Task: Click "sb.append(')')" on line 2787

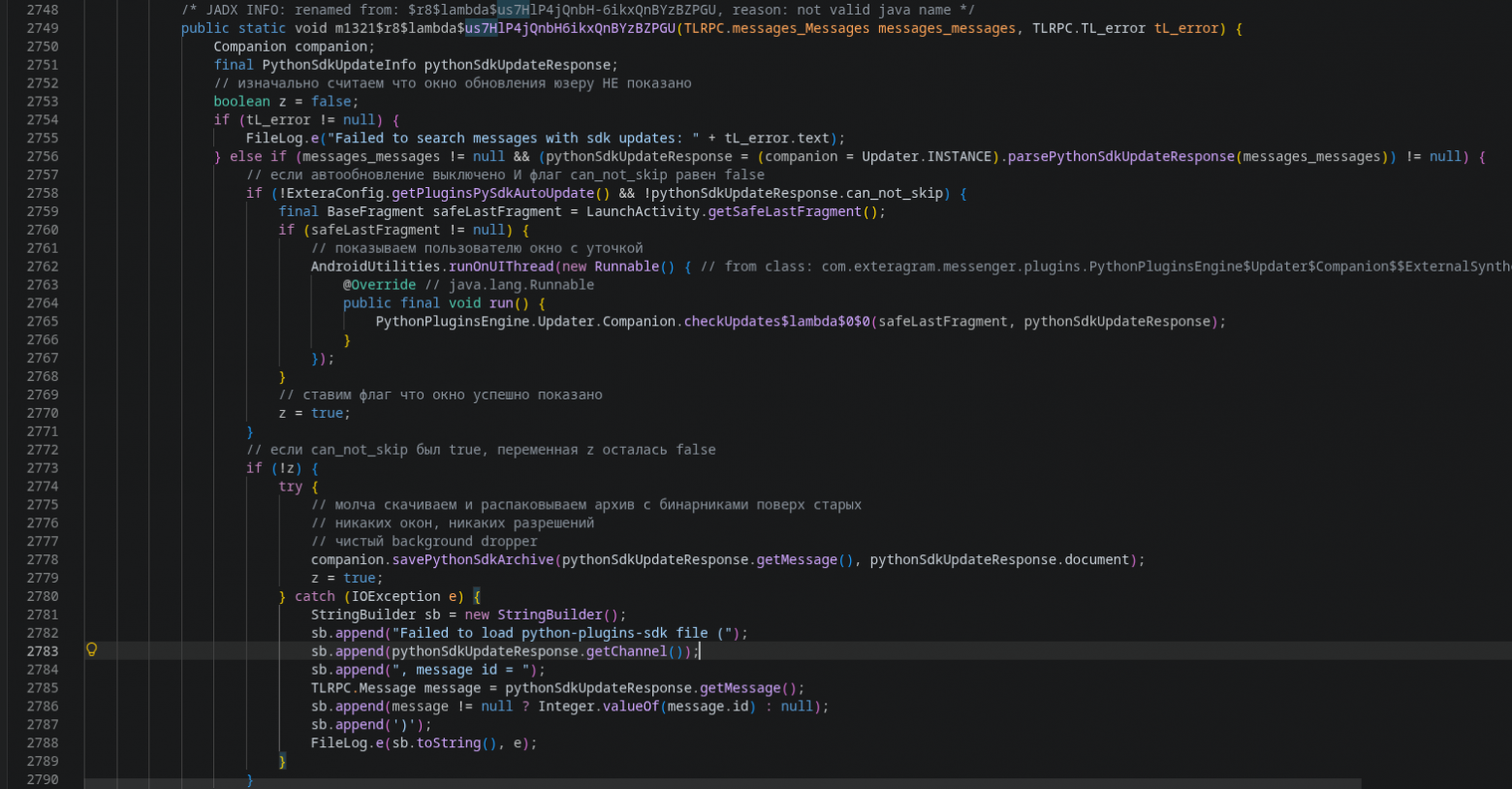Action: [367, 725]
